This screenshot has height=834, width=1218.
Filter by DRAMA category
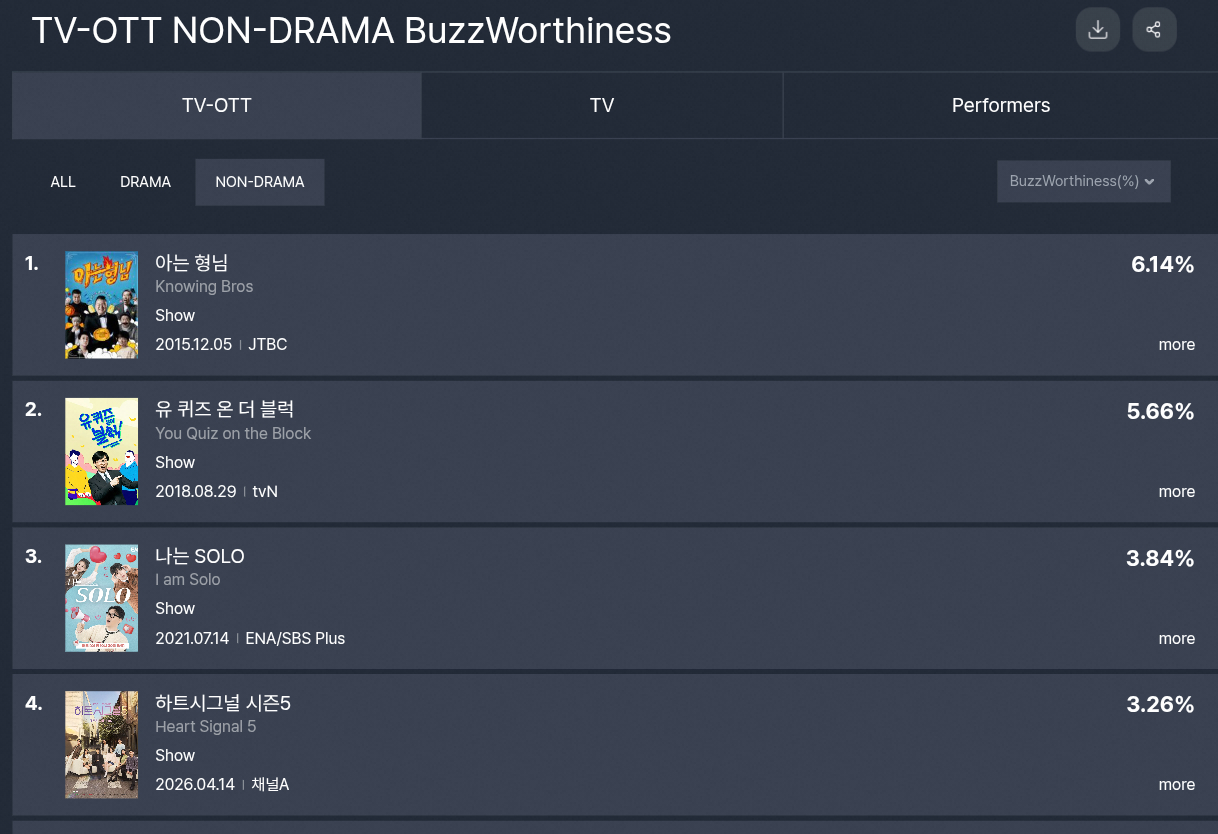click(146, 182)
